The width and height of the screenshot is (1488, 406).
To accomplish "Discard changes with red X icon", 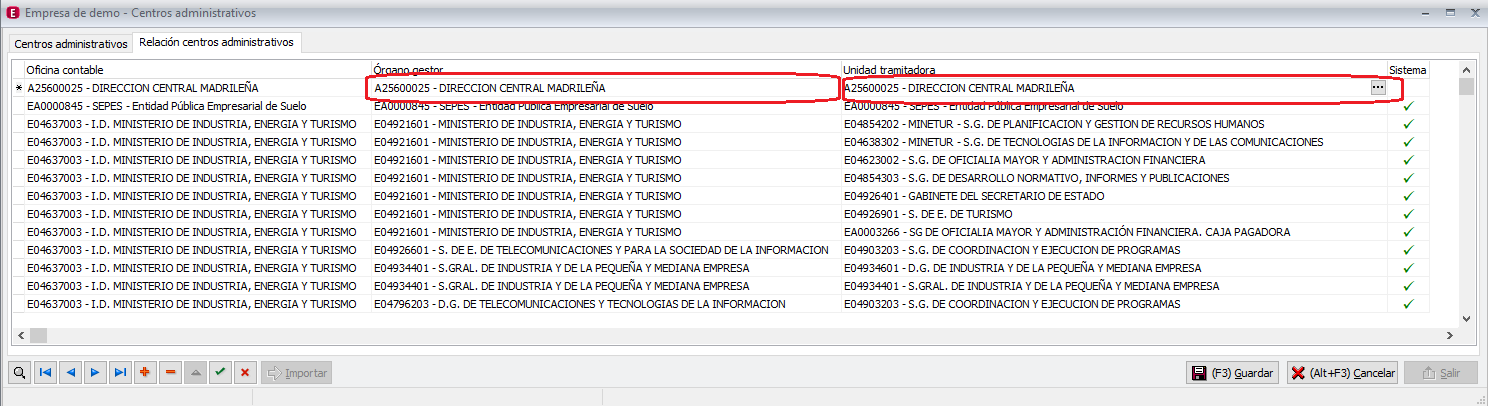I will tap(245, 372).
